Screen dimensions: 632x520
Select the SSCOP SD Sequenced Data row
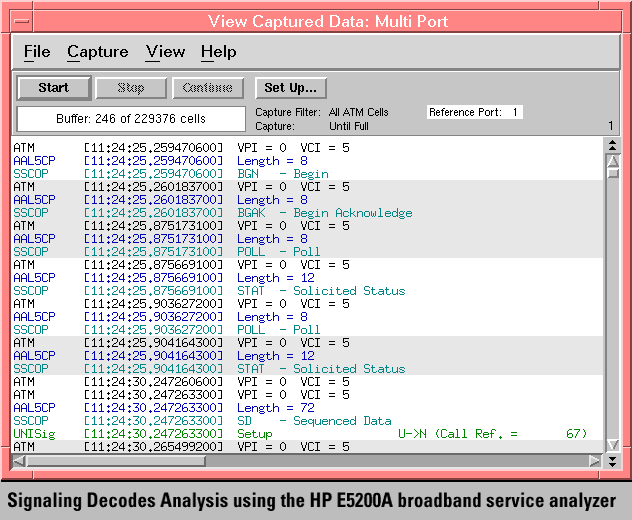pos(300,421)
